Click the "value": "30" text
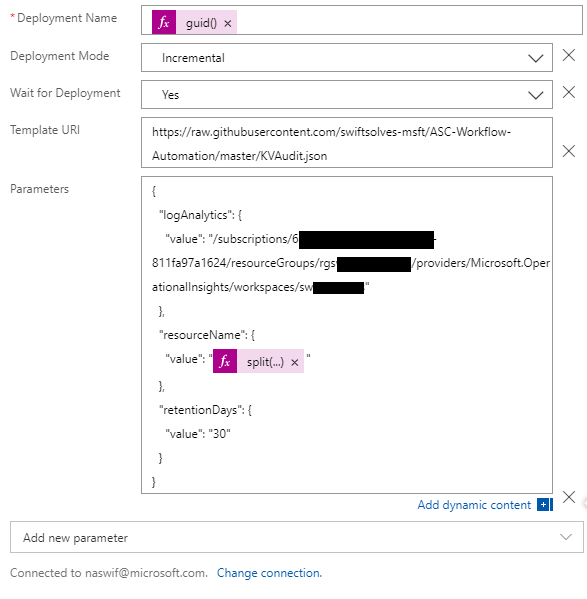 198,434
